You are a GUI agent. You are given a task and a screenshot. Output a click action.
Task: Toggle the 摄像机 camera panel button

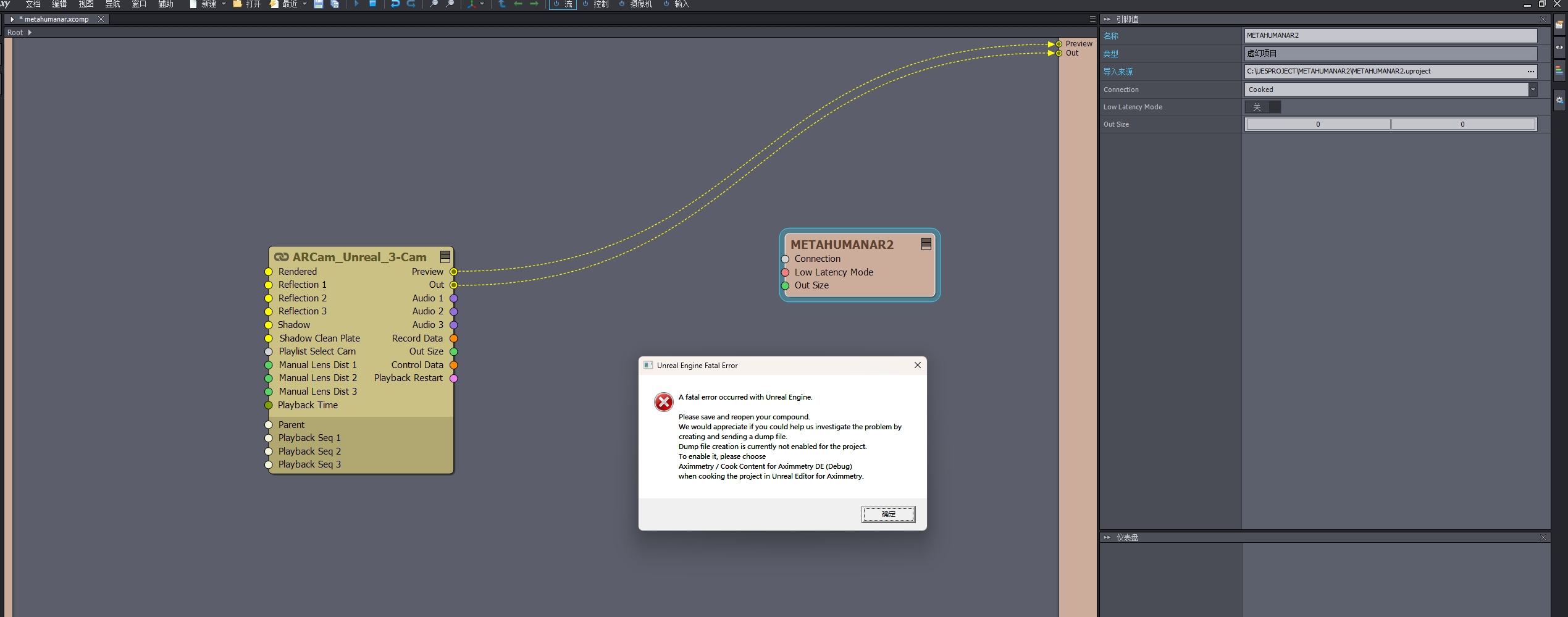point(635,4)
